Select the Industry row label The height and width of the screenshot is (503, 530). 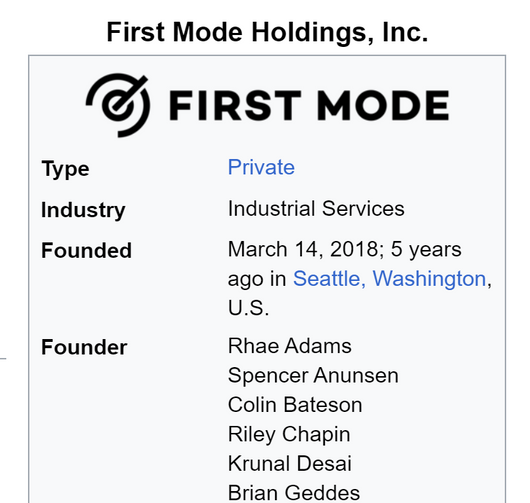(x=83, y=210)
